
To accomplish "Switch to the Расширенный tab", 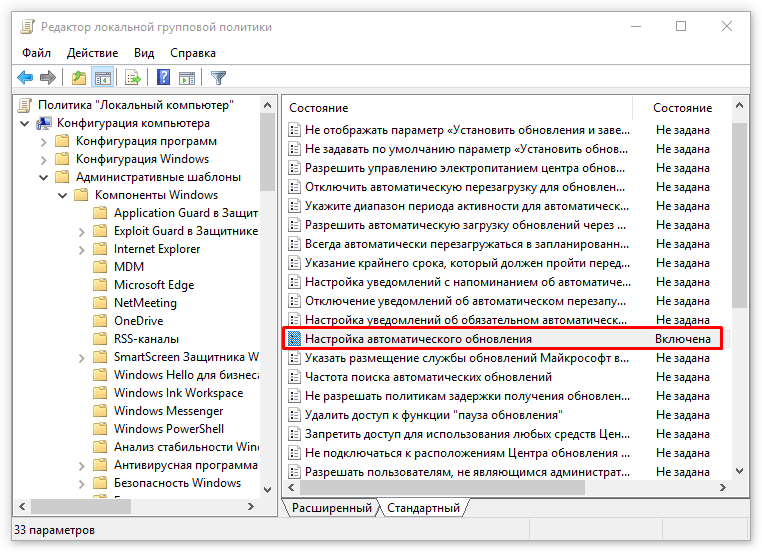I will click(331, 508).
